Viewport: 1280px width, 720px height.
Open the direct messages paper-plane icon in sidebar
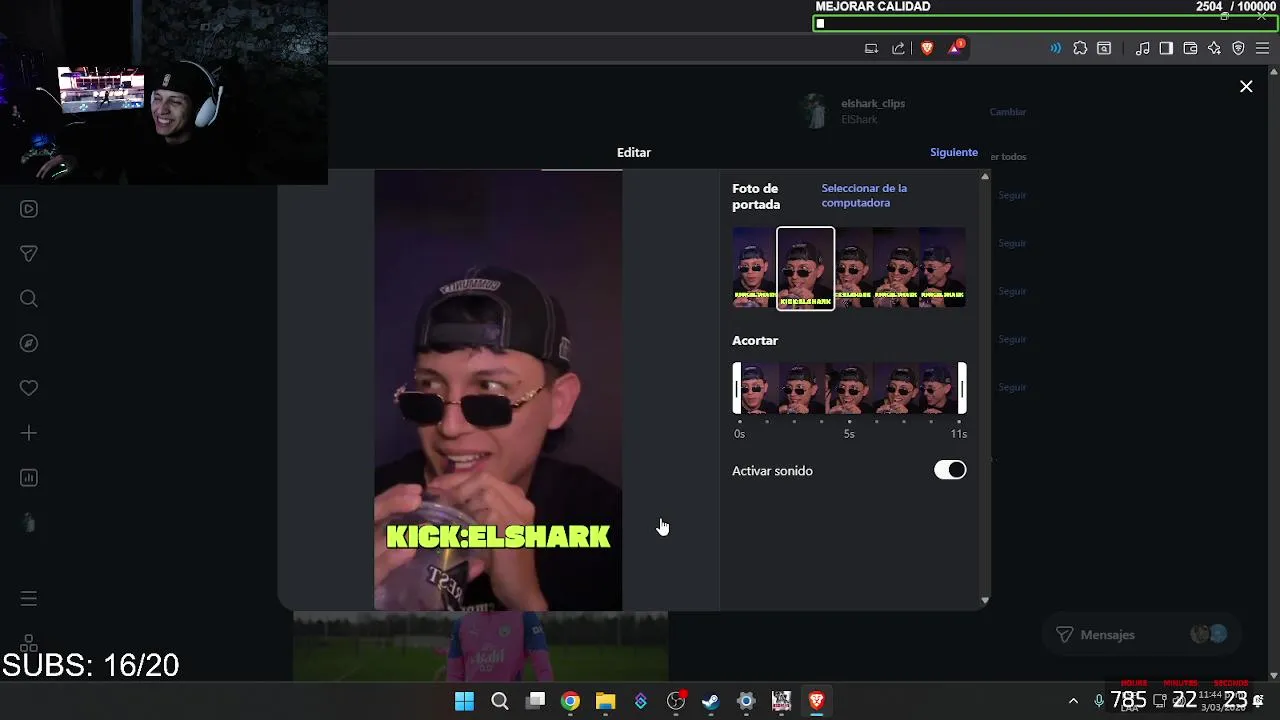coord(29,254)
